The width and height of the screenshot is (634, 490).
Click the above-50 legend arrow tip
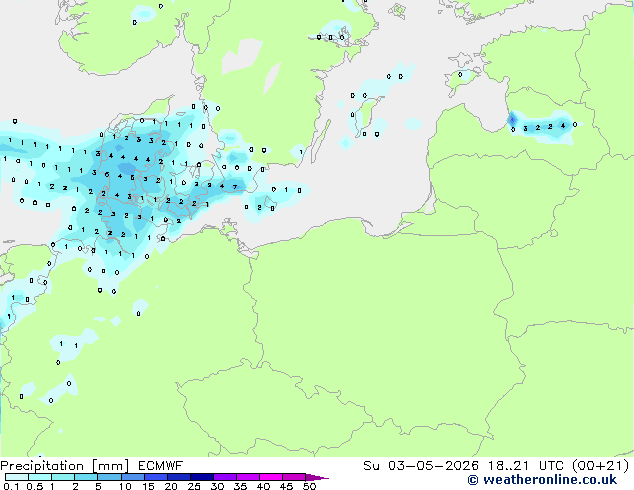coord(317,477)
